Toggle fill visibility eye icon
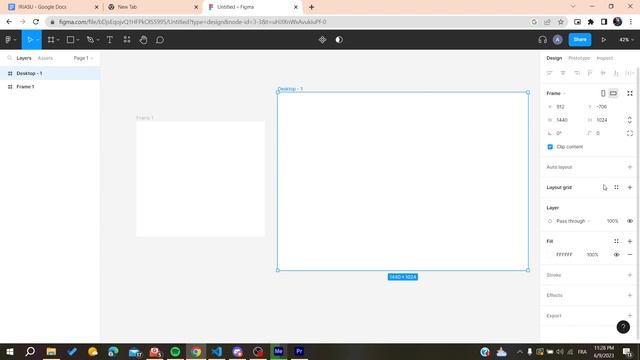Image resolution: width=640 pixels, height=360 pixels. pyautogui.click(x=616, y=254)
